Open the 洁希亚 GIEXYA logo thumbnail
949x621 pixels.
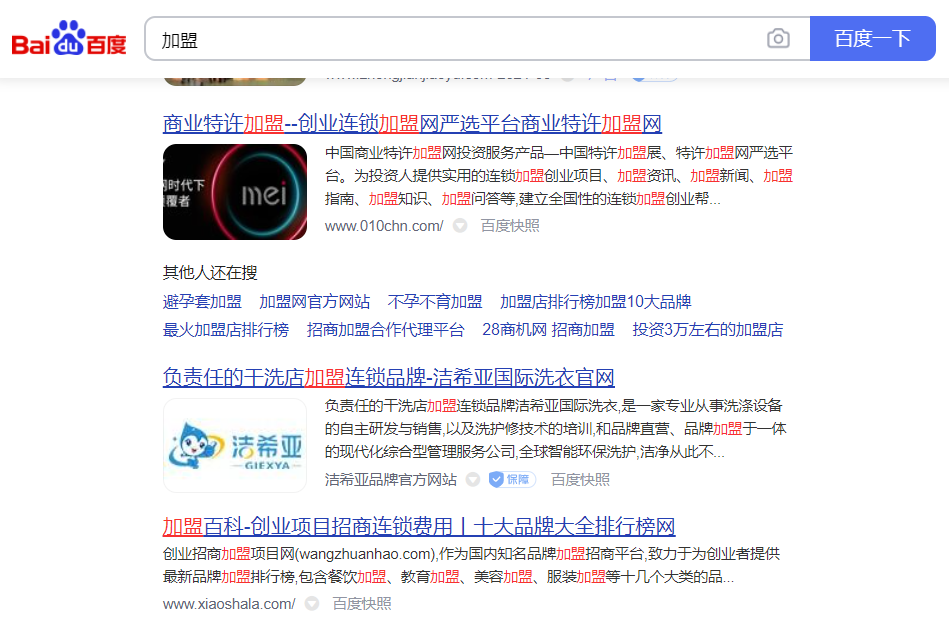(235, 446)
